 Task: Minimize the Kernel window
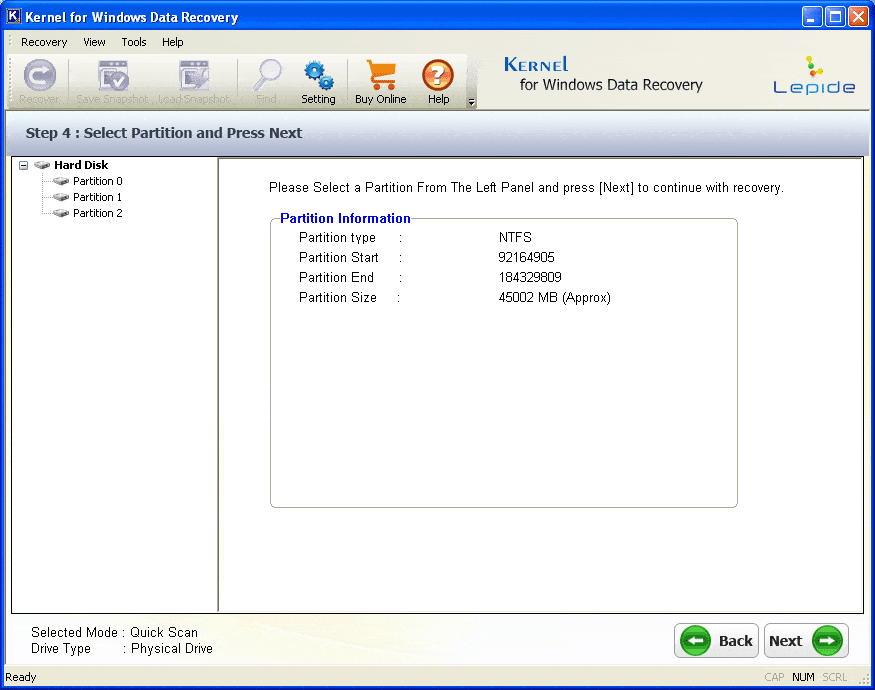tap(812, 17)
